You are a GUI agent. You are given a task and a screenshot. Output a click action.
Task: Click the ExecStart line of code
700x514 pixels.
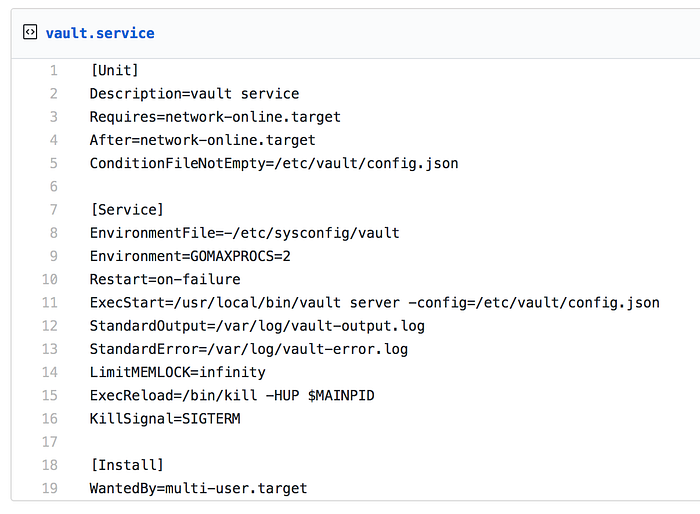(x=375, y=303)
